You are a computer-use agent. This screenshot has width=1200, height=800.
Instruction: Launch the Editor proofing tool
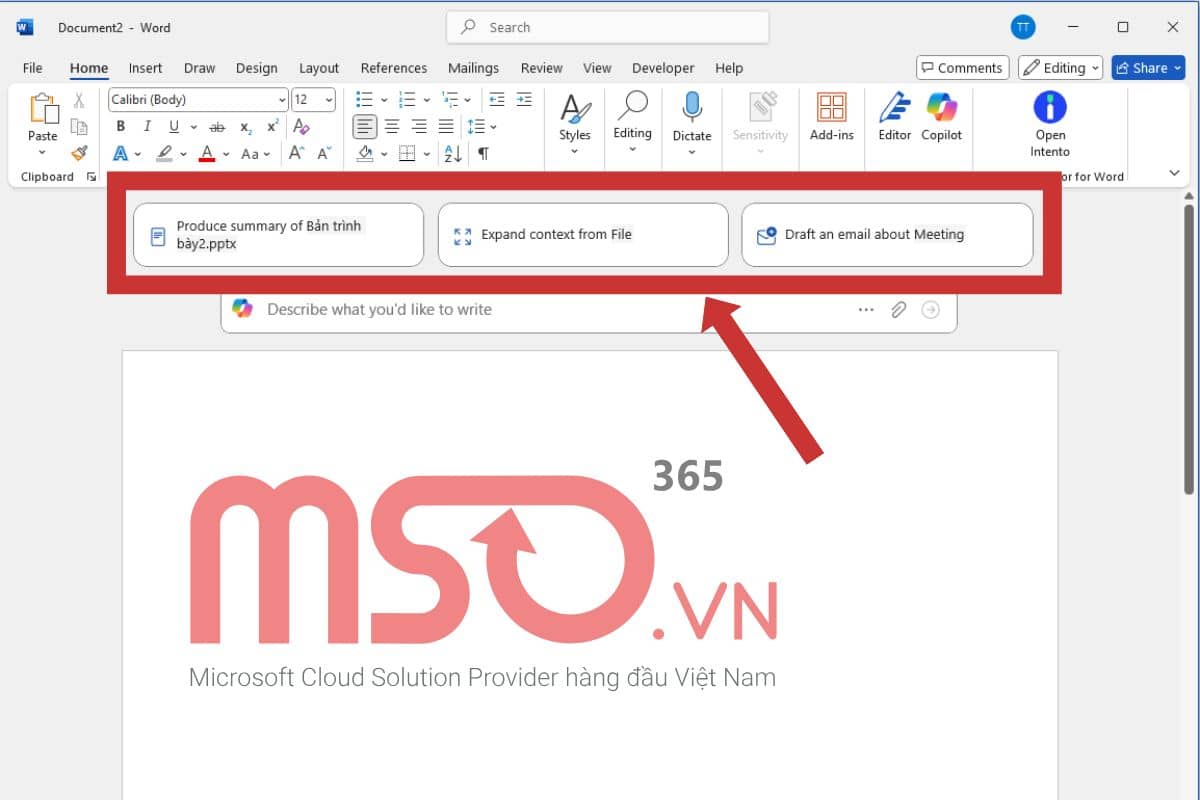tap(895, 116)
